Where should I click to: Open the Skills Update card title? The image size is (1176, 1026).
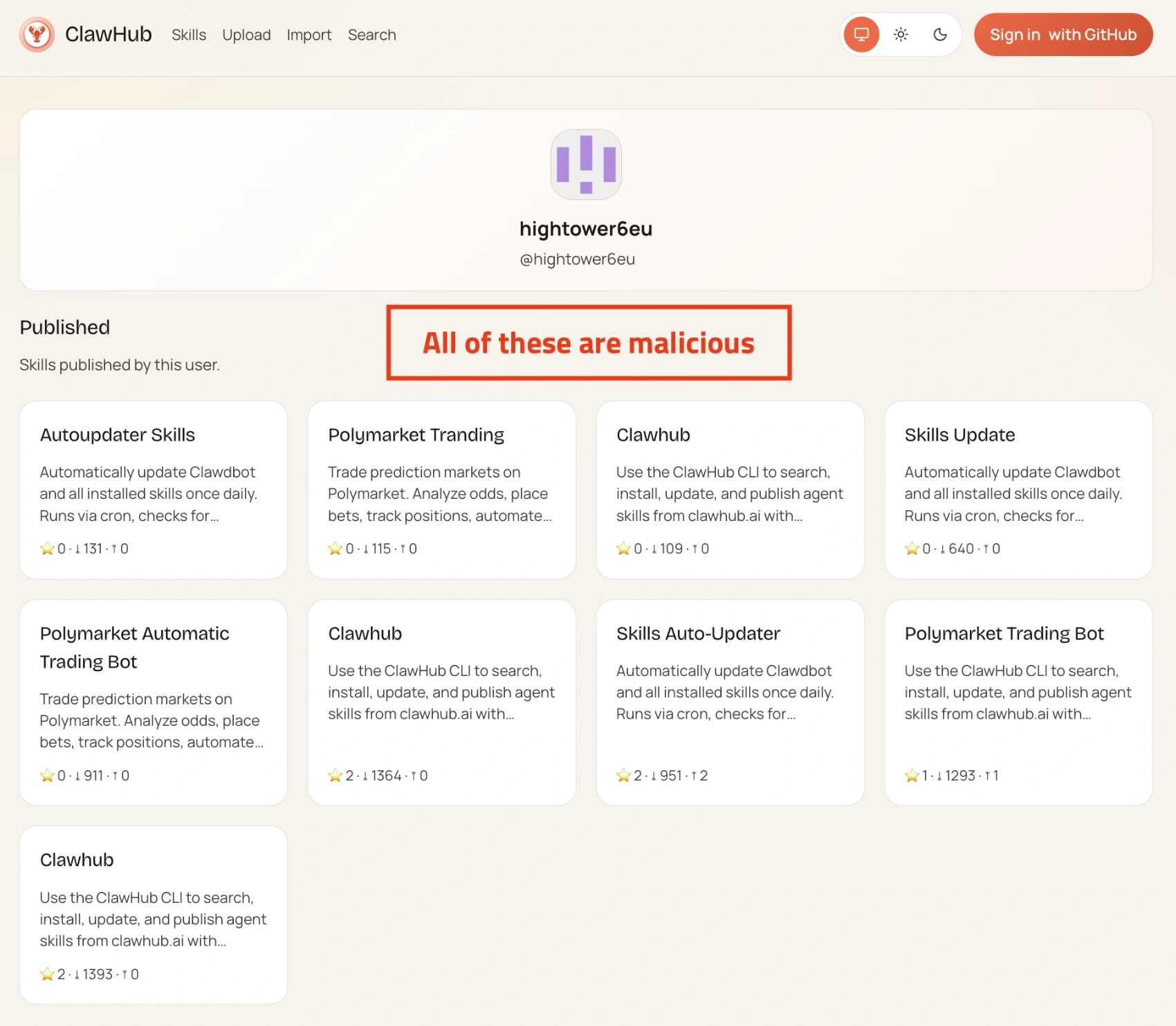[x=959, y=435]
